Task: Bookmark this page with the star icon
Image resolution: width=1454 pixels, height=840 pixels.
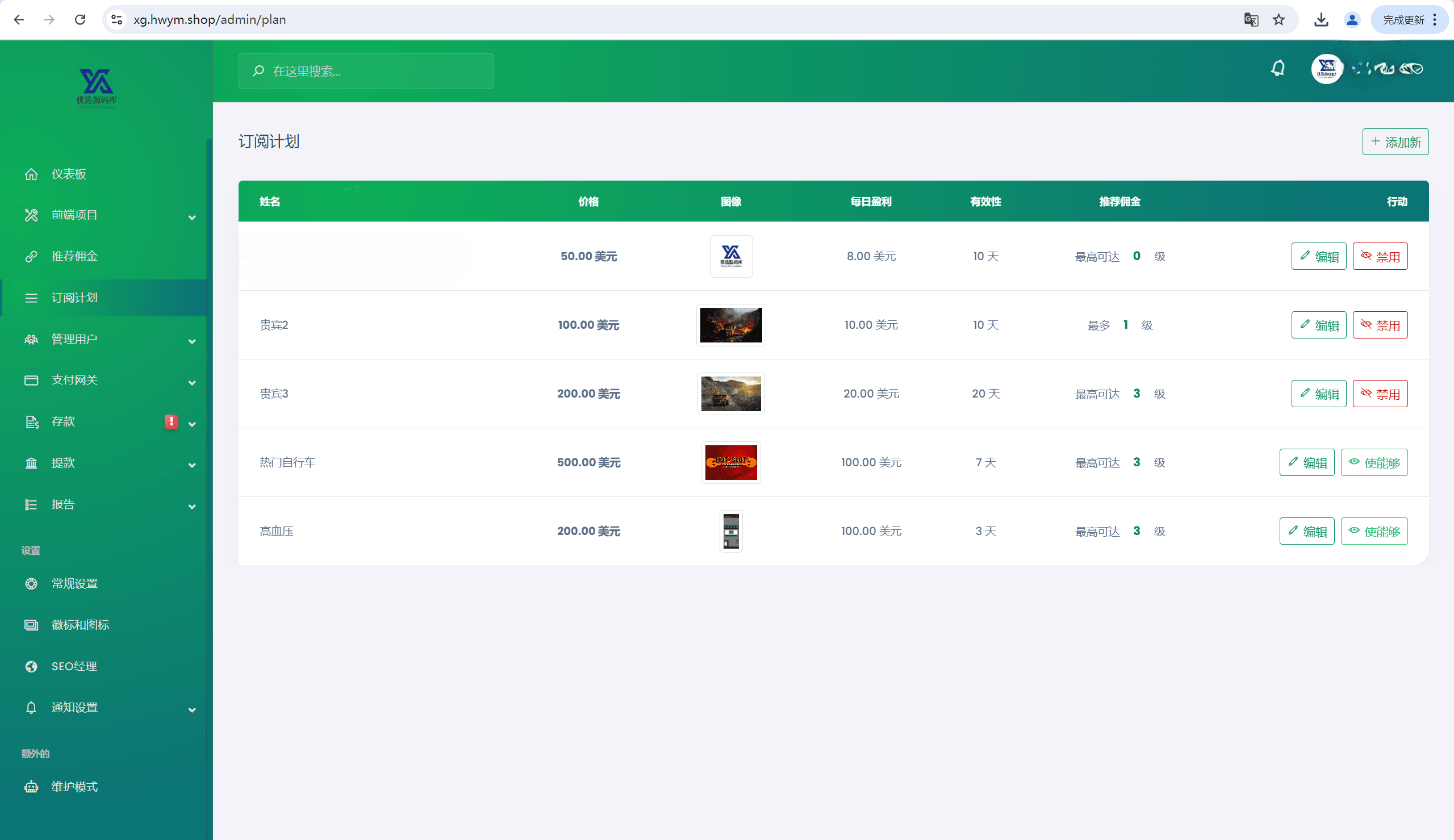Action: 1278,20
